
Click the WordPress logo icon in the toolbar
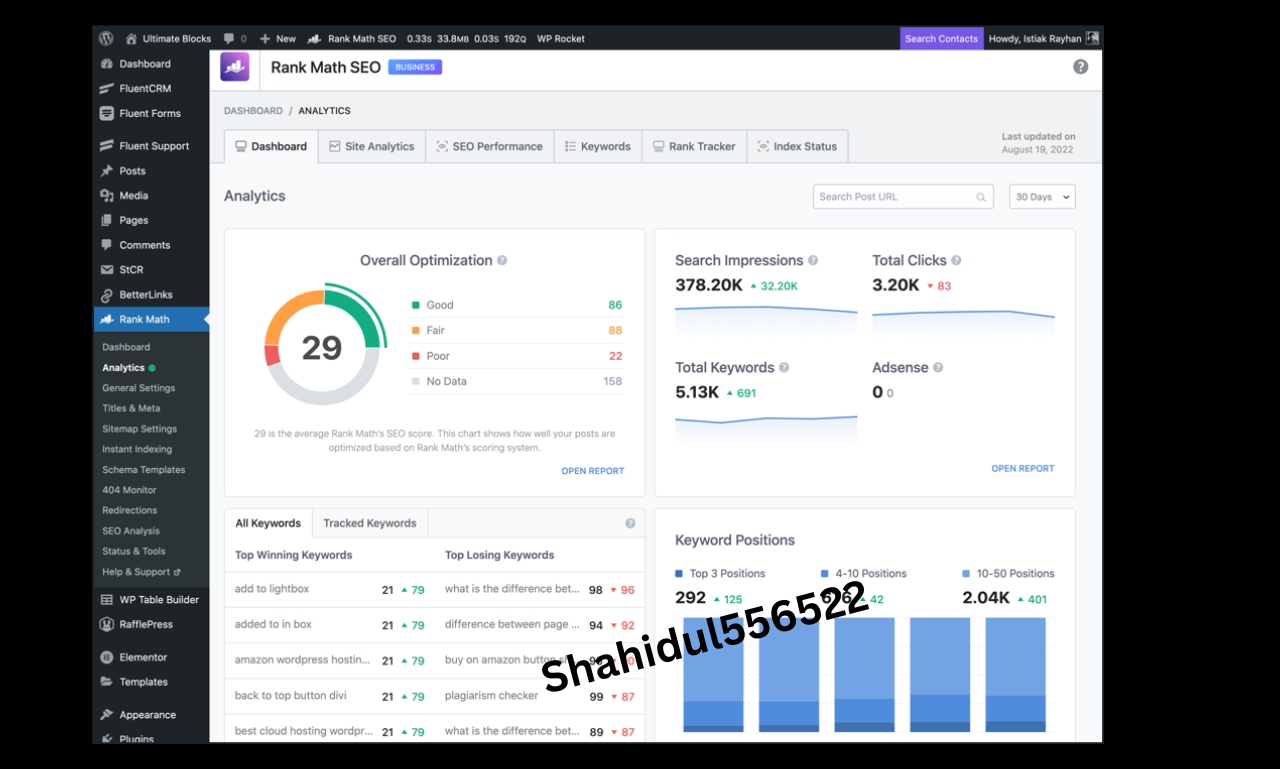105,38
